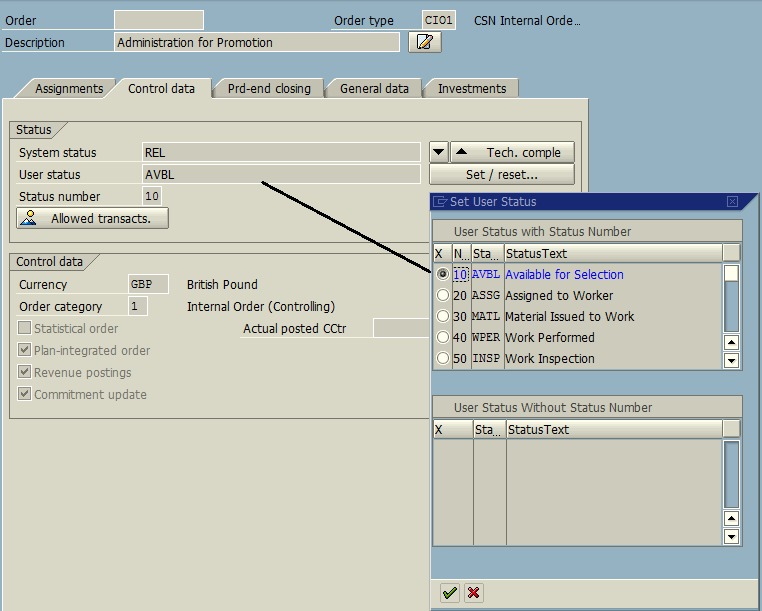The height and width of the screenshot is (611, 762).
Task: Expand the status down-arrow dropdown button
Action: pyautogui.click(x=438, y=152)
